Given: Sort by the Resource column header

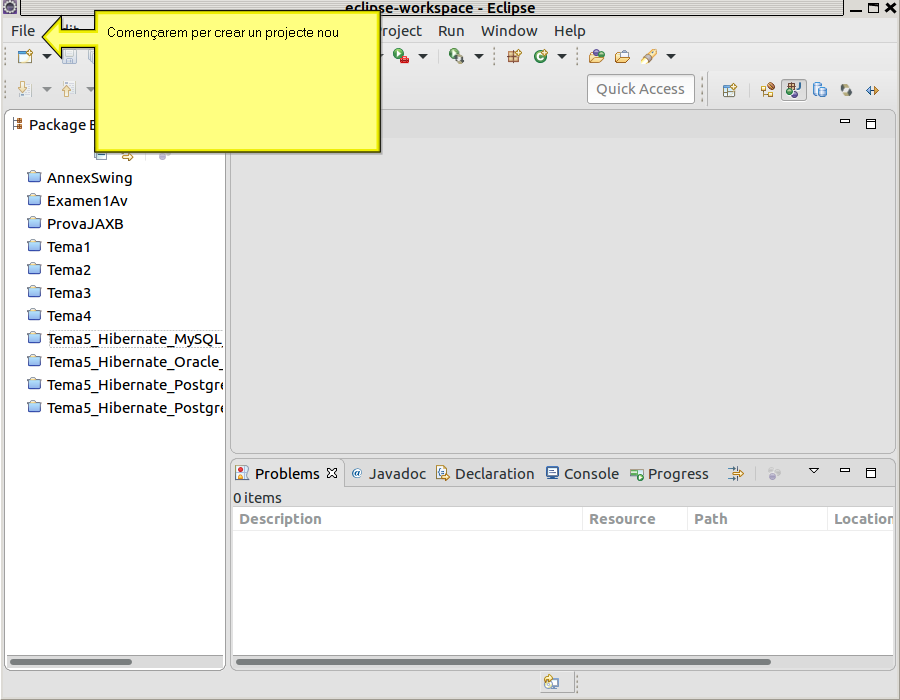Looking at the screenshot, I should (635, 519).
